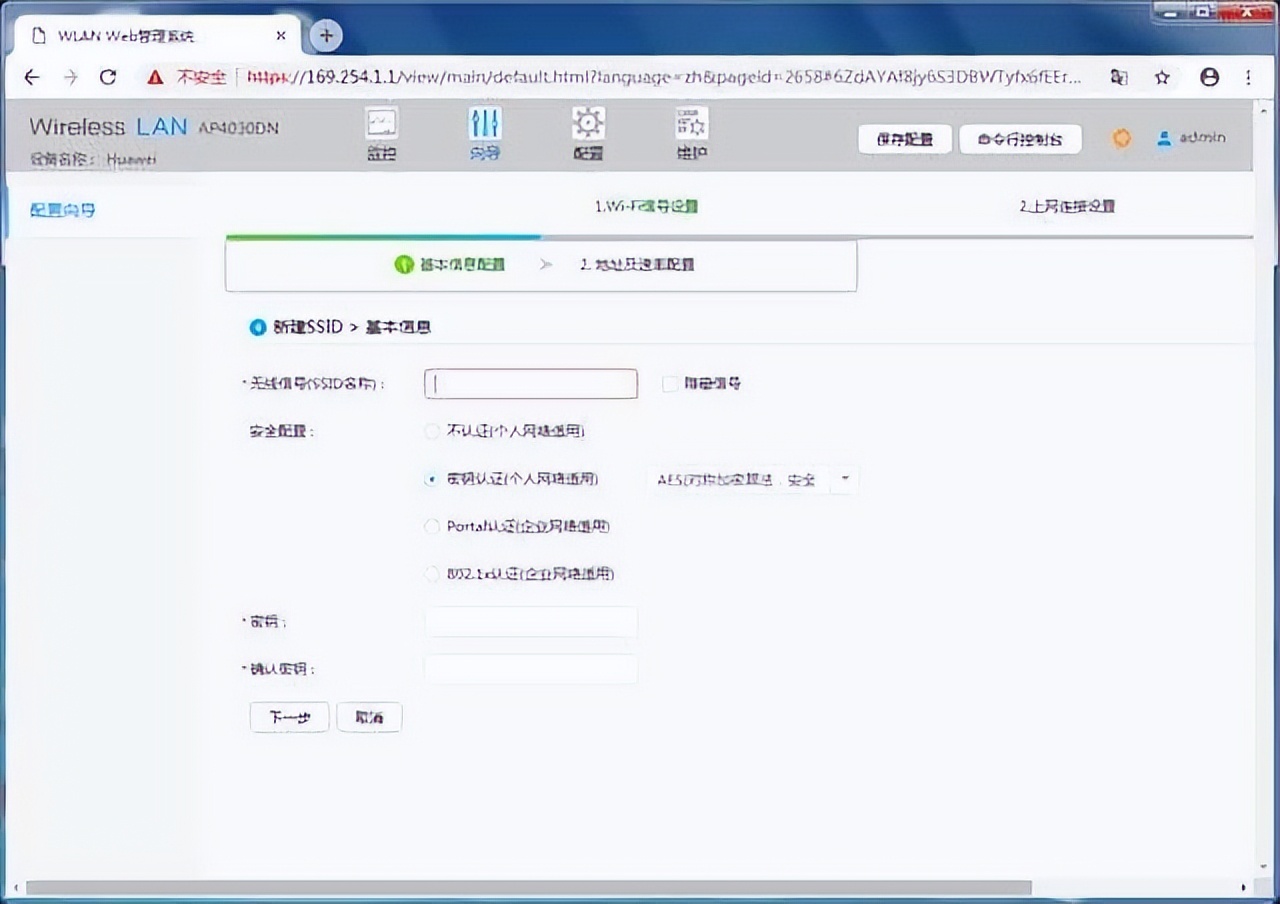The width and height of the screenshot is (1280, 904).
Task: Open the admin user account icon
Action: coord(1163,138)
